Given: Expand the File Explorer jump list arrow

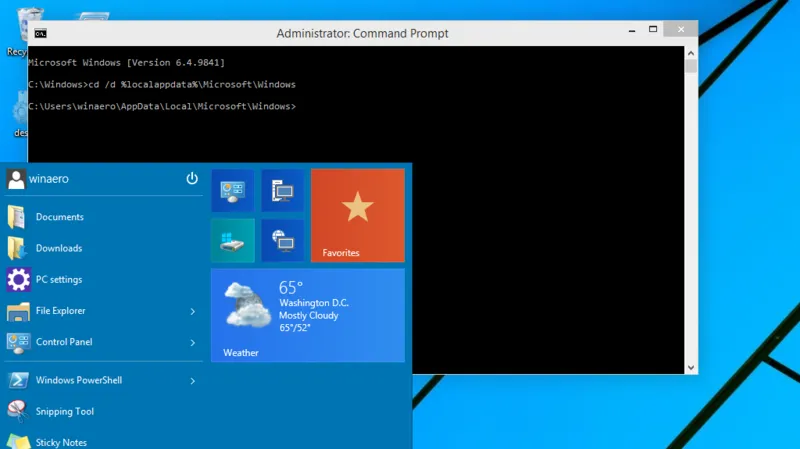Looking at the screenshot, I should [192, 311].
